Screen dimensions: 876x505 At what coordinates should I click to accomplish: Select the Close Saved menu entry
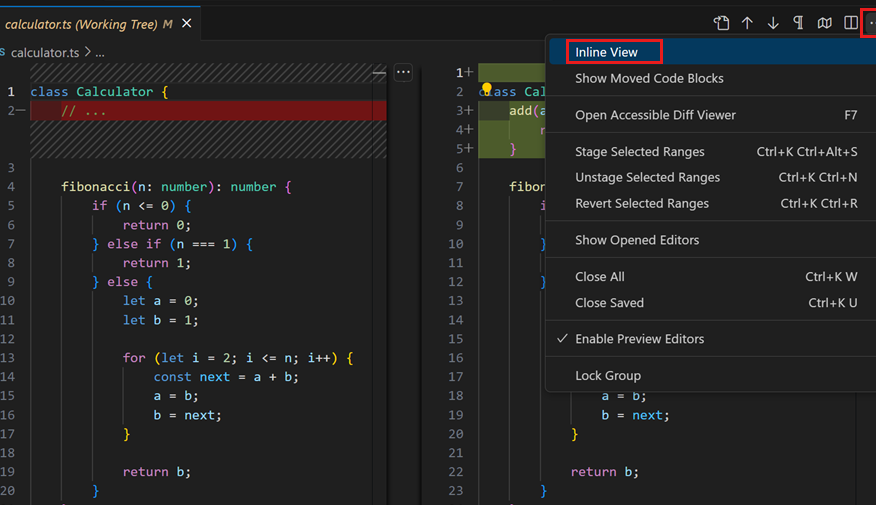[x=609, y=302]
